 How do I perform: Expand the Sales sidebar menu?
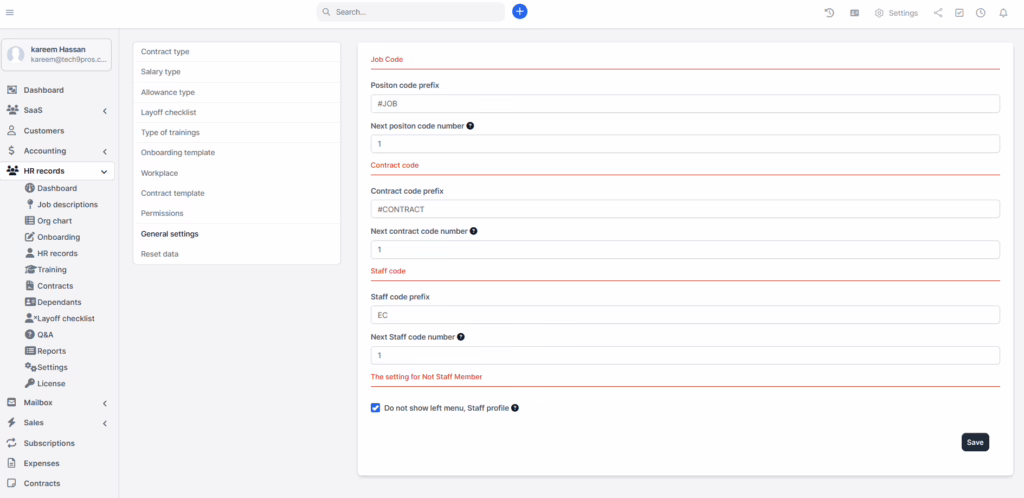tap(104, 423)
